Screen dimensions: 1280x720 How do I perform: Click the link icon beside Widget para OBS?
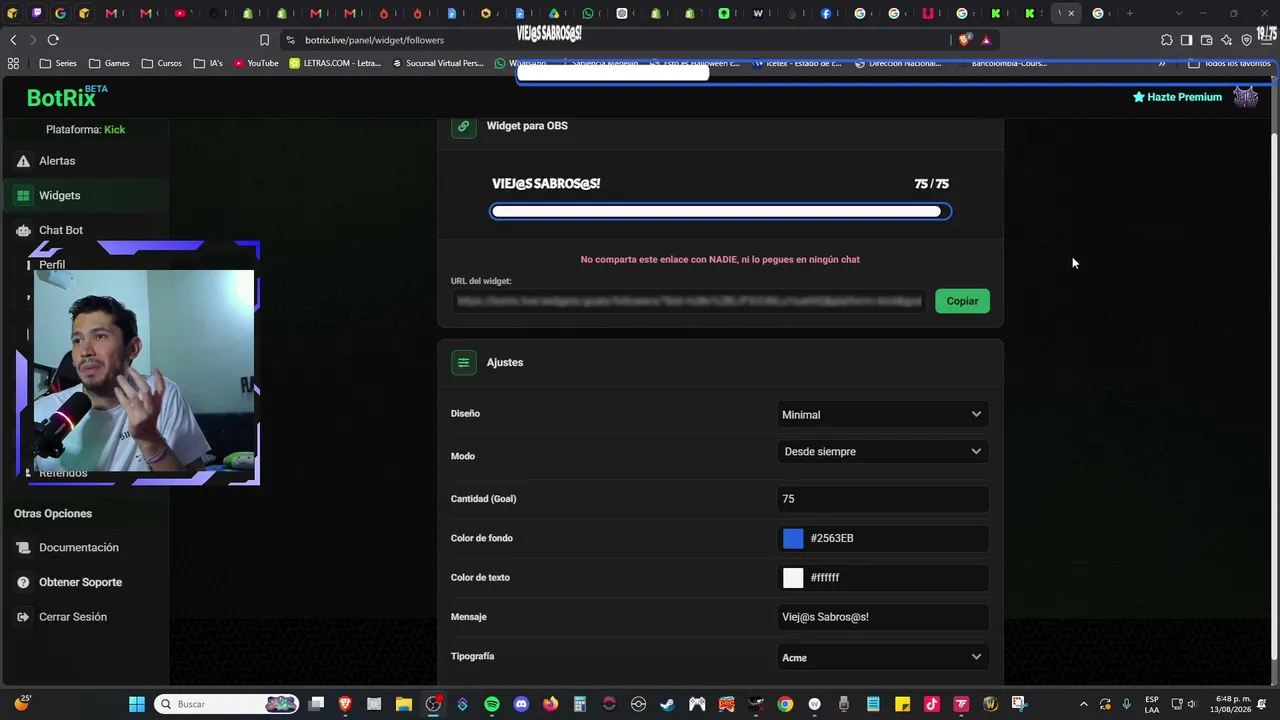(x=463, y=126)
